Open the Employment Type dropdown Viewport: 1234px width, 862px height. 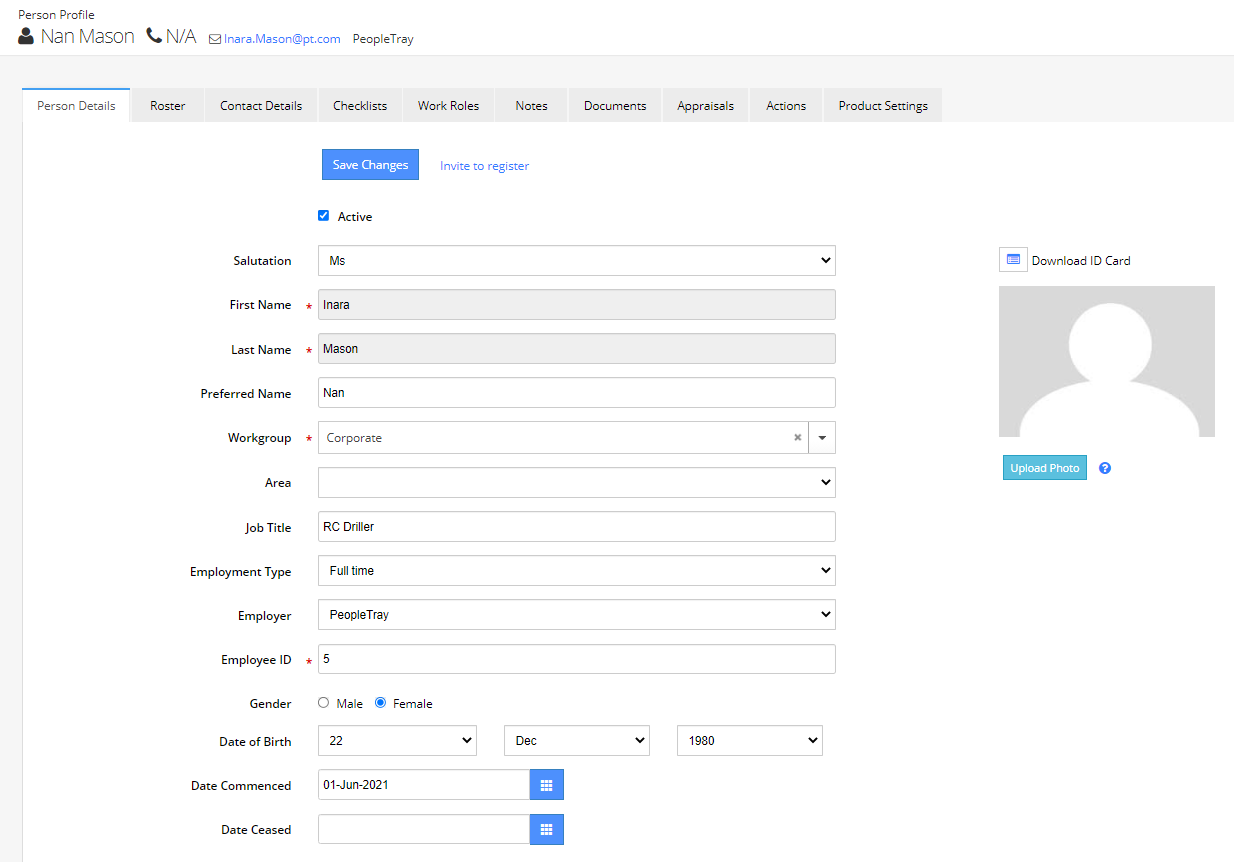(576, 570)
